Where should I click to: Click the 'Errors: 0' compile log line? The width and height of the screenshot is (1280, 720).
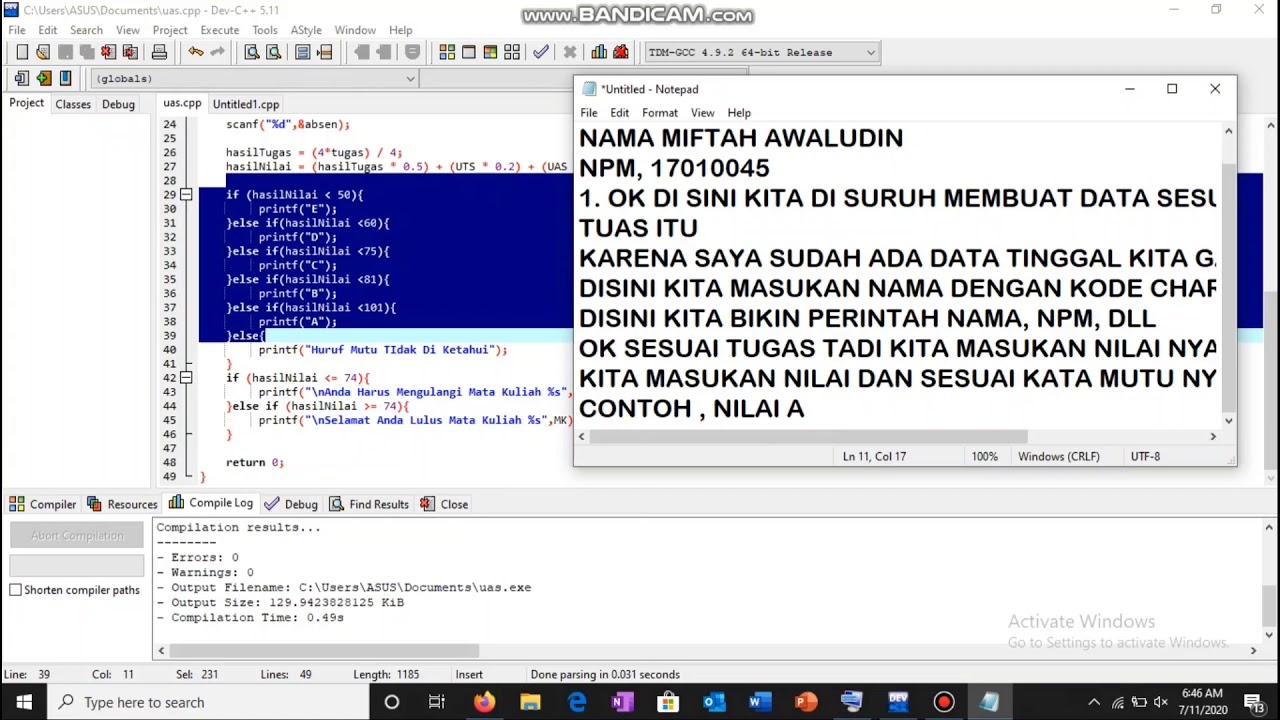tap(197, 557)
